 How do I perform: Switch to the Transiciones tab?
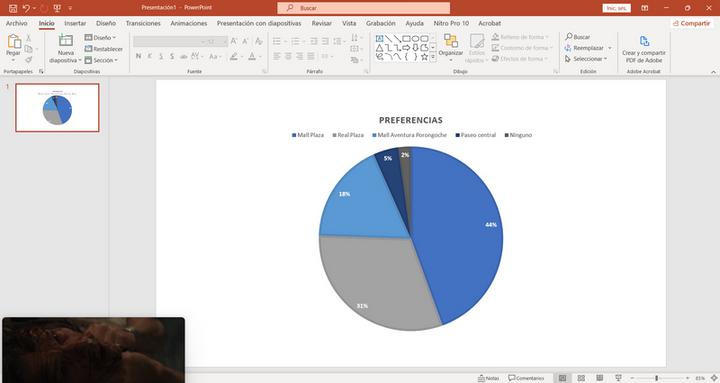(x=143, y=23)
